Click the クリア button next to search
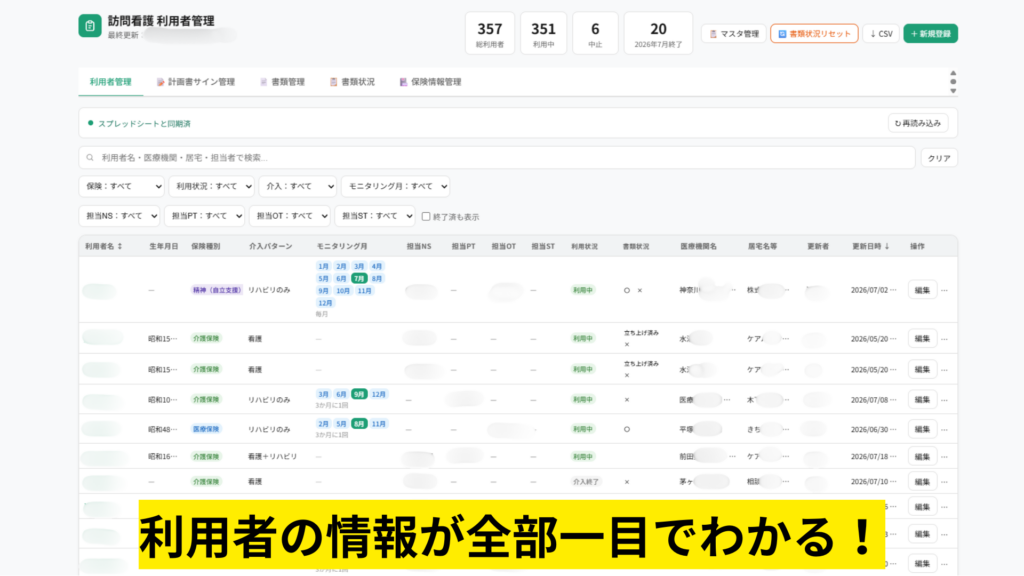 tap(939, 158)
